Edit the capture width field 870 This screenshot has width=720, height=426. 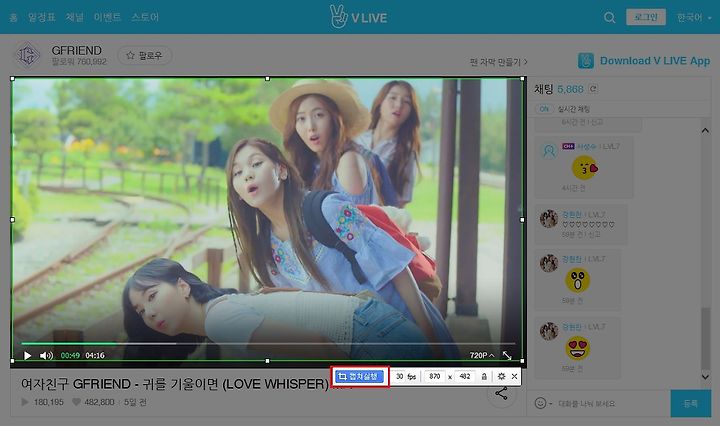point(434,377)
